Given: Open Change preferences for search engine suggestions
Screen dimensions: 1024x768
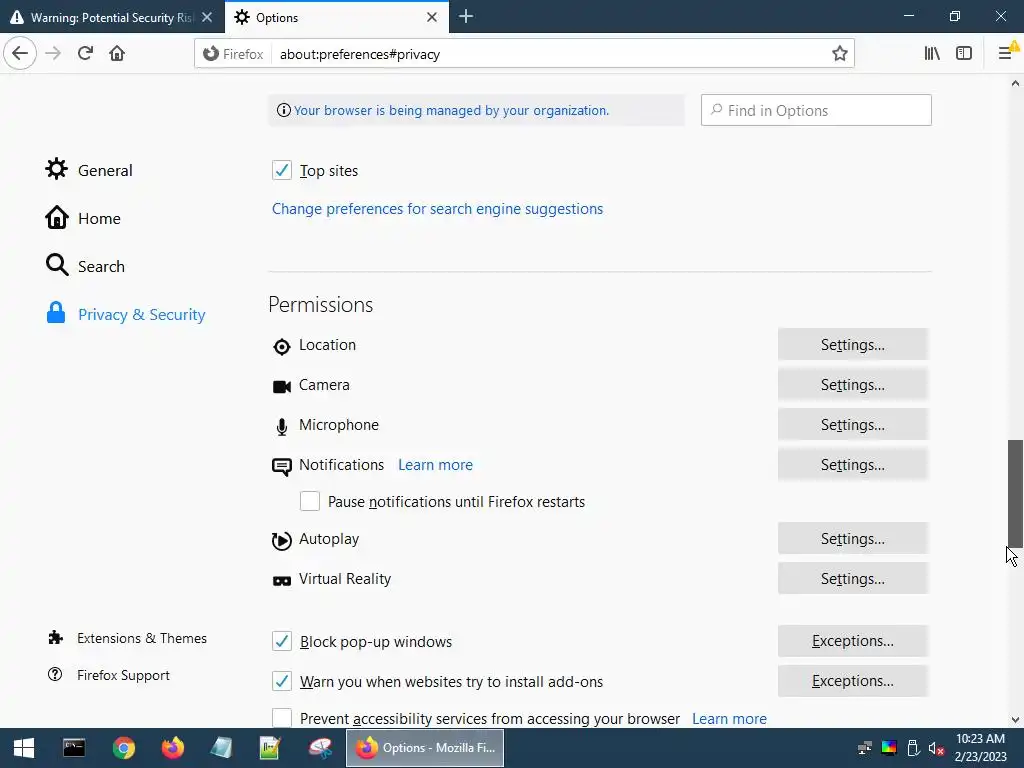Looking at the screenshot, I should pos(437,208).
